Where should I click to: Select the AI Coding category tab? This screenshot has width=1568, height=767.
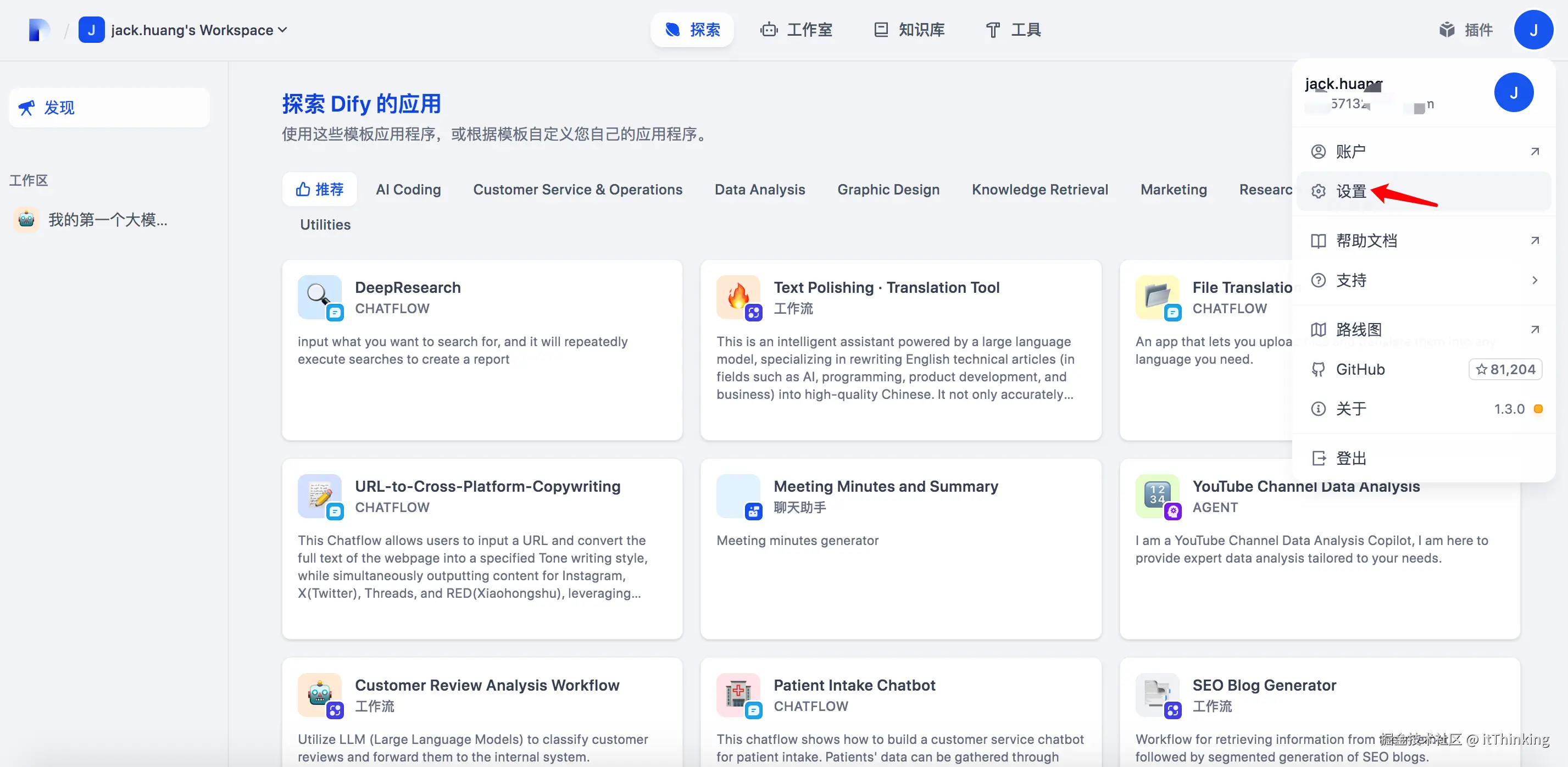click(x=408, y=190)
